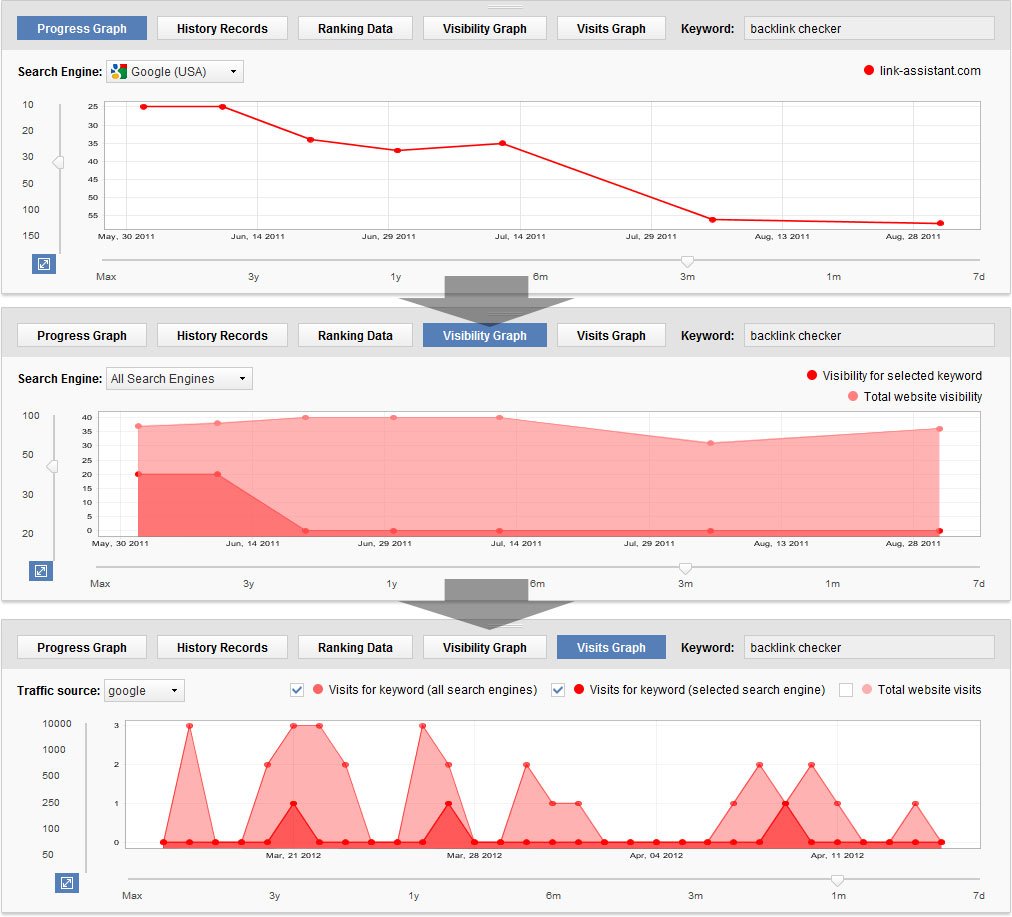1012x917 pixels.
Task: Click Total website visits legend label
Action: (929, 690)
